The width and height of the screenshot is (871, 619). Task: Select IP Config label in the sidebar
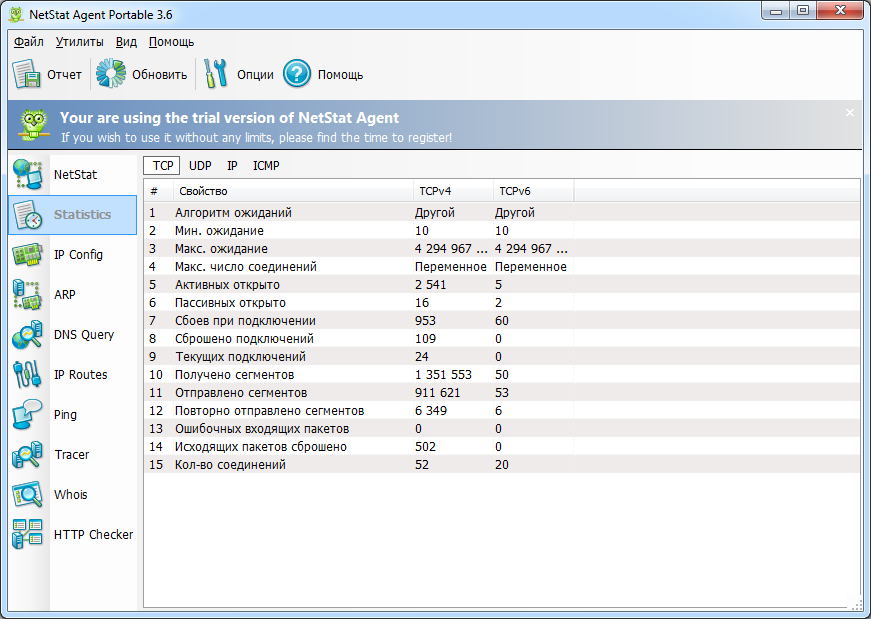point(78,254)
